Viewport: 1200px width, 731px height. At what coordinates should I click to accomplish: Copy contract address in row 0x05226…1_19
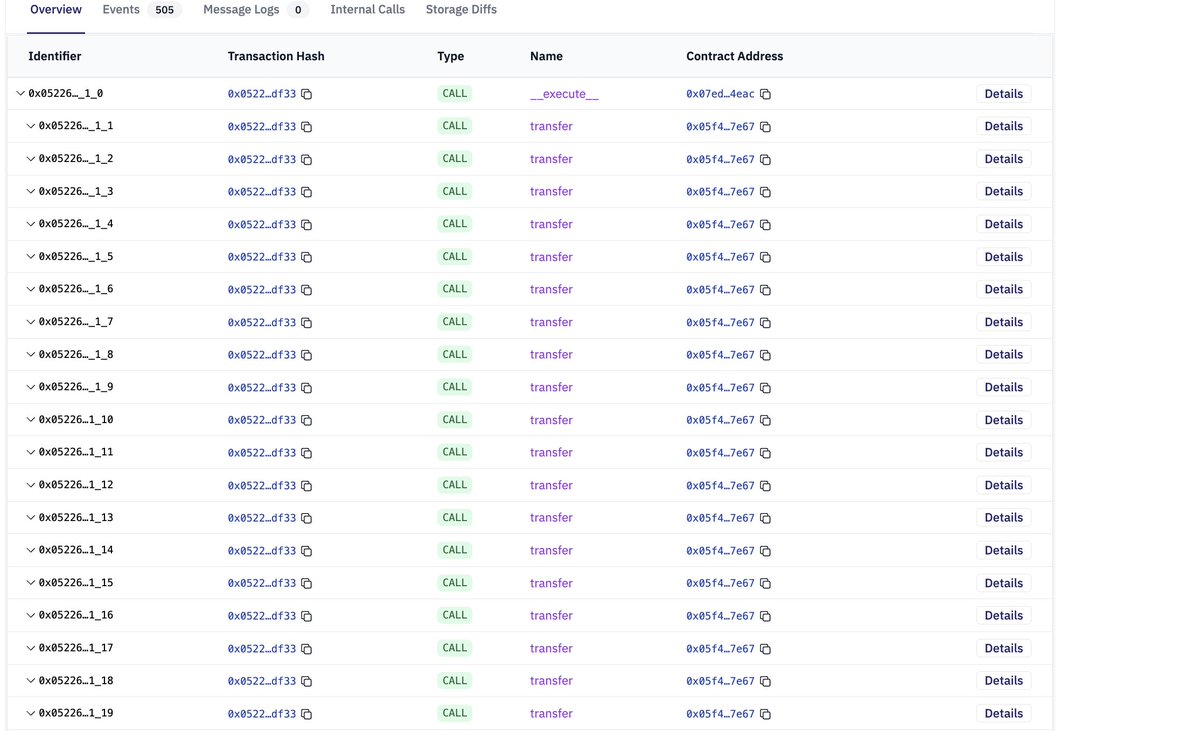click(765, 714)
